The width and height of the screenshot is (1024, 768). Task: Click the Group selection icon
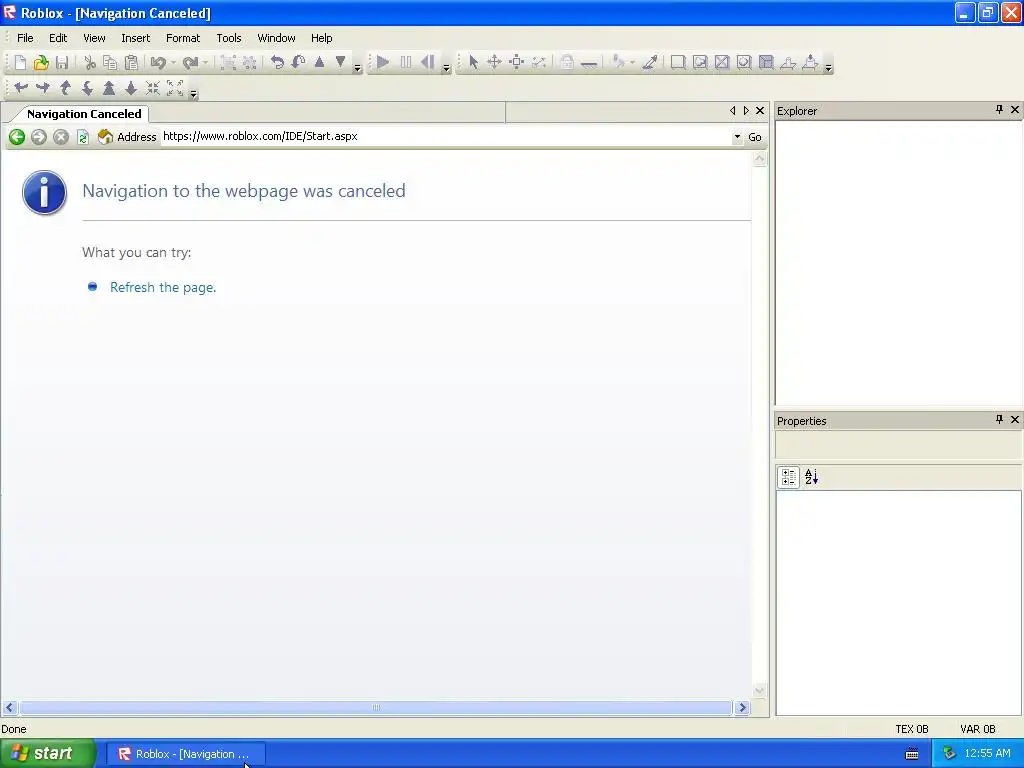click(x=229, y=63)
